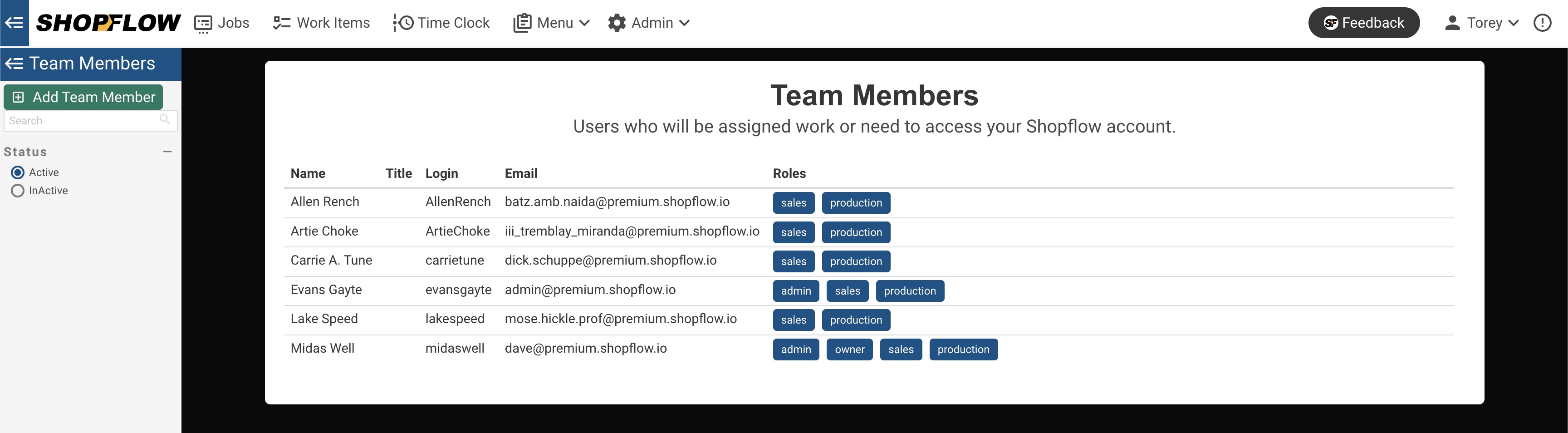Click the Time Clock icon
The image size is (1568, 433).
(403, 23)
